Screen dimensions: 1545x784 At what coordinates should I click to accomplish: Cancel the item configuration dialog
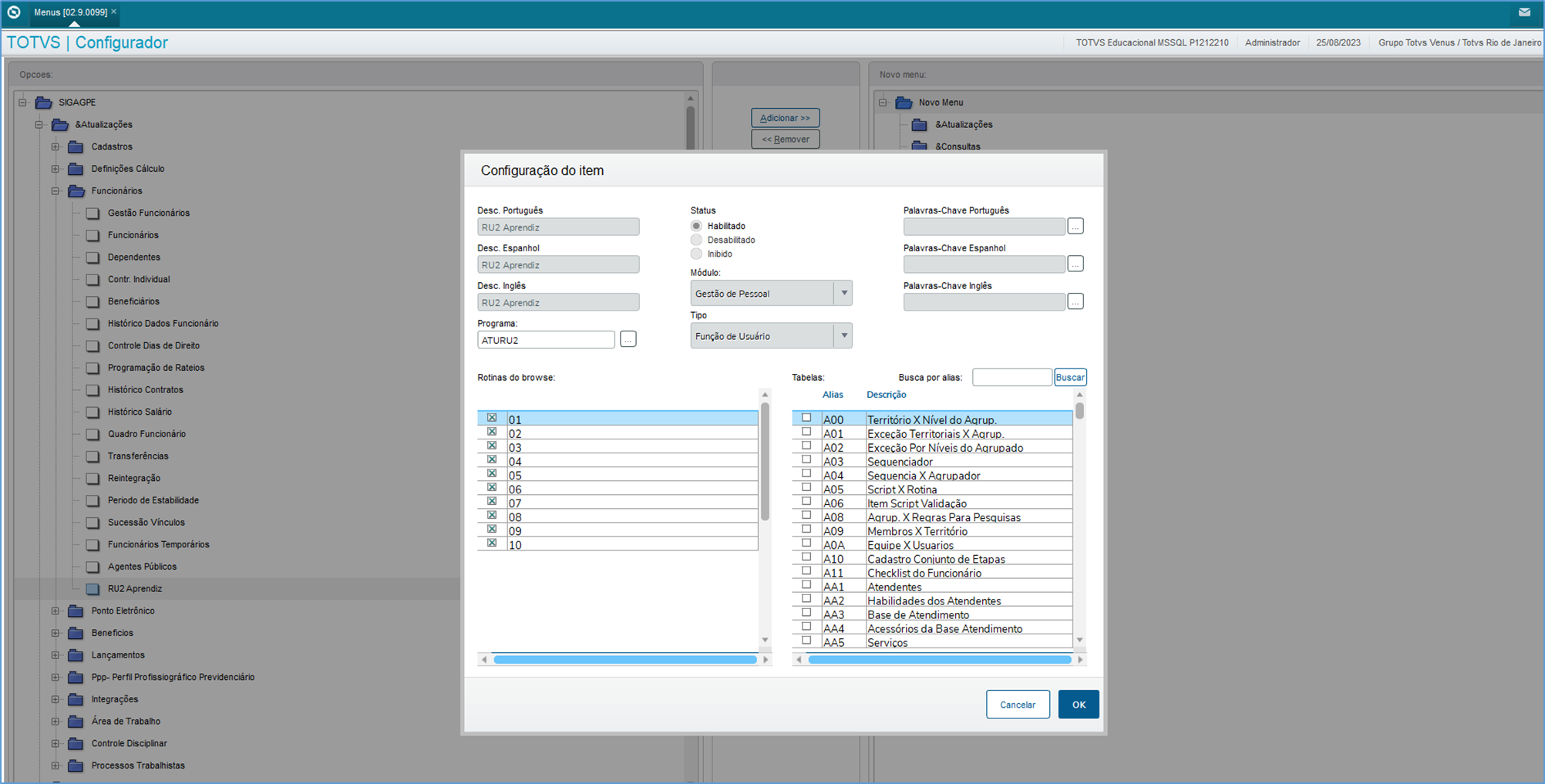coord(1018,705)
